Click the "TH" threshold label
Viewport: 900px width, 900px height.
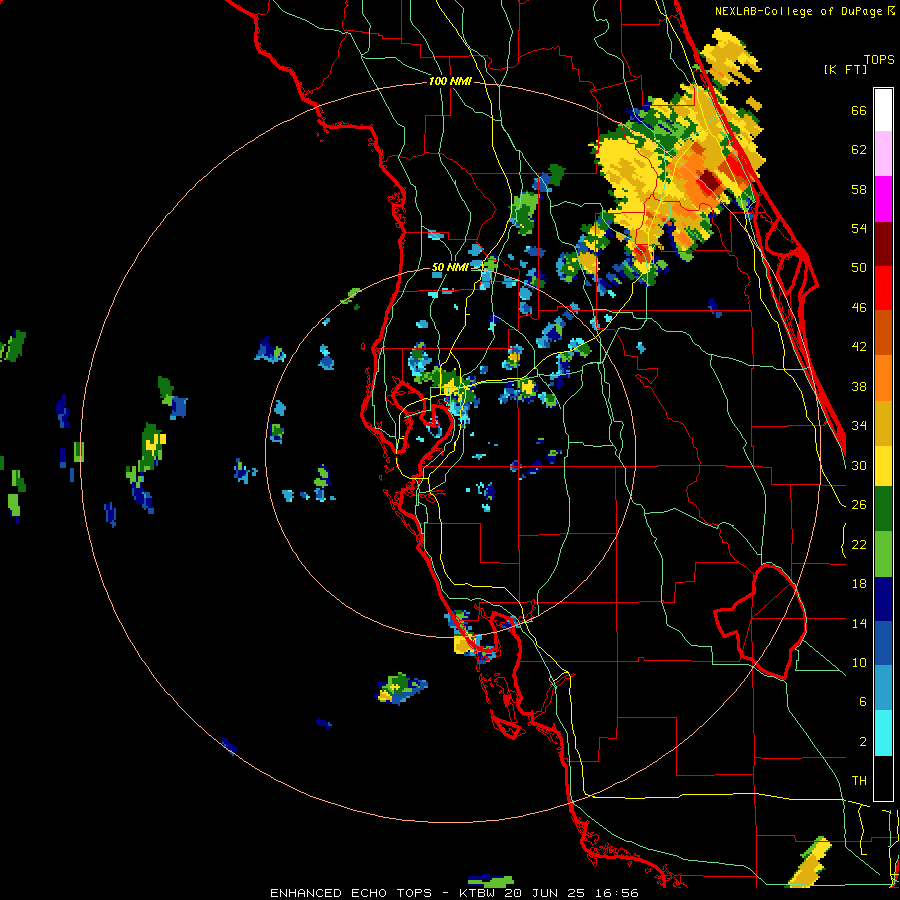pyautogui.click(x=859, y=781)
